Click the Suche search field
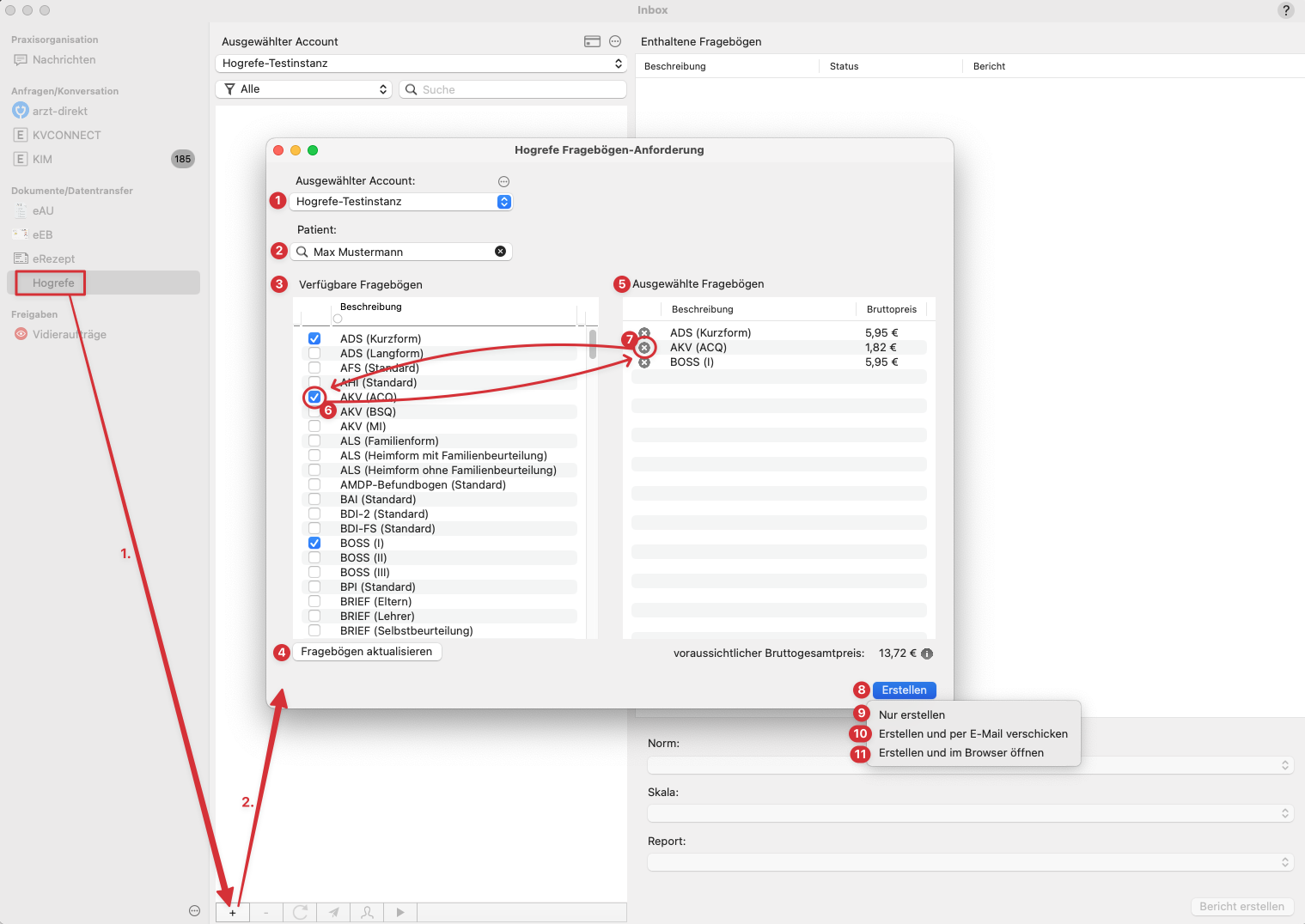The image size is (1305, 924). pyautogui.click(x=513, y=89)
